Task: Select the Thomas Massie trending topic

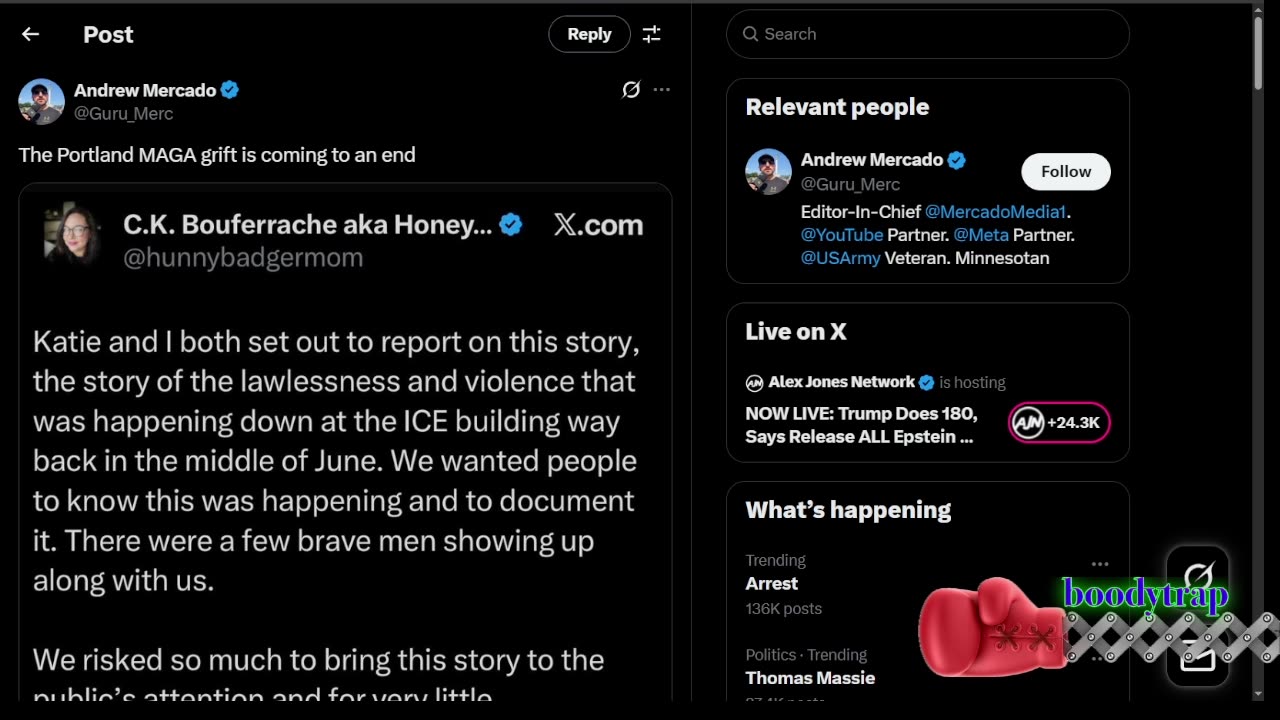Action: coord(810,678)
